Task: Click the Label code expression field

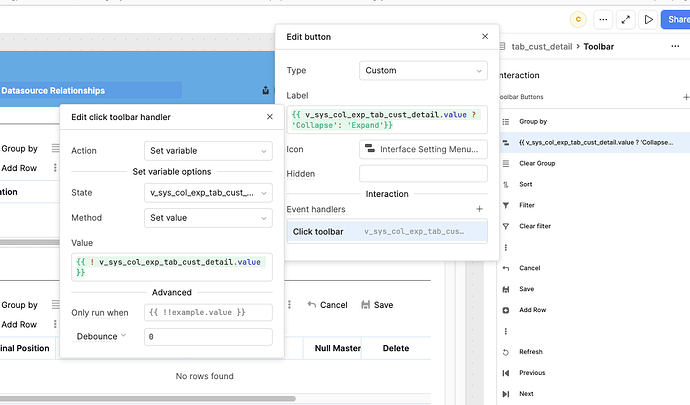Action: (387, 120)
